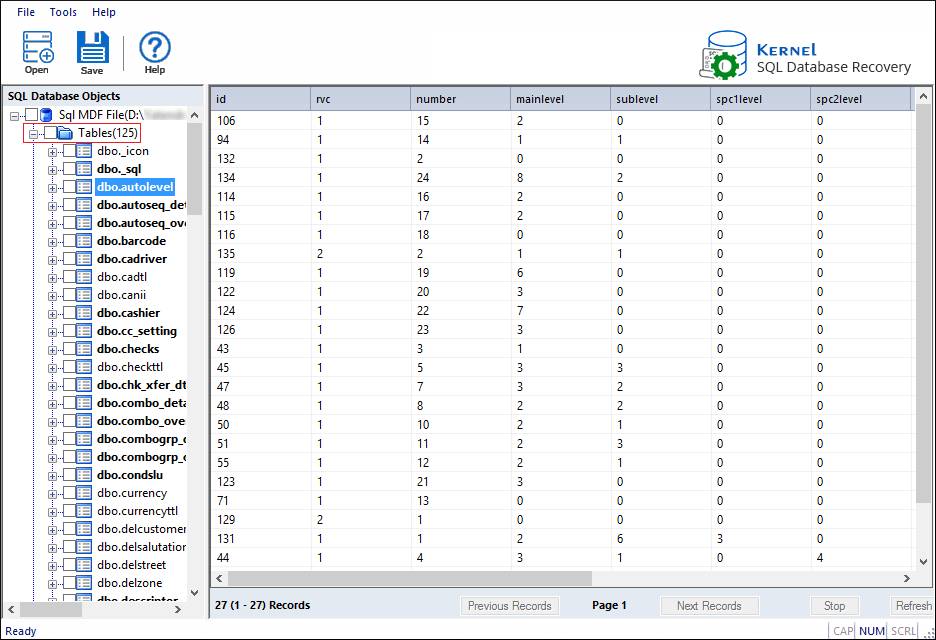Screen dimensions: 936x640
Task: Expand the dbo.checkttl tree node
Action: [x=53, y=368]
